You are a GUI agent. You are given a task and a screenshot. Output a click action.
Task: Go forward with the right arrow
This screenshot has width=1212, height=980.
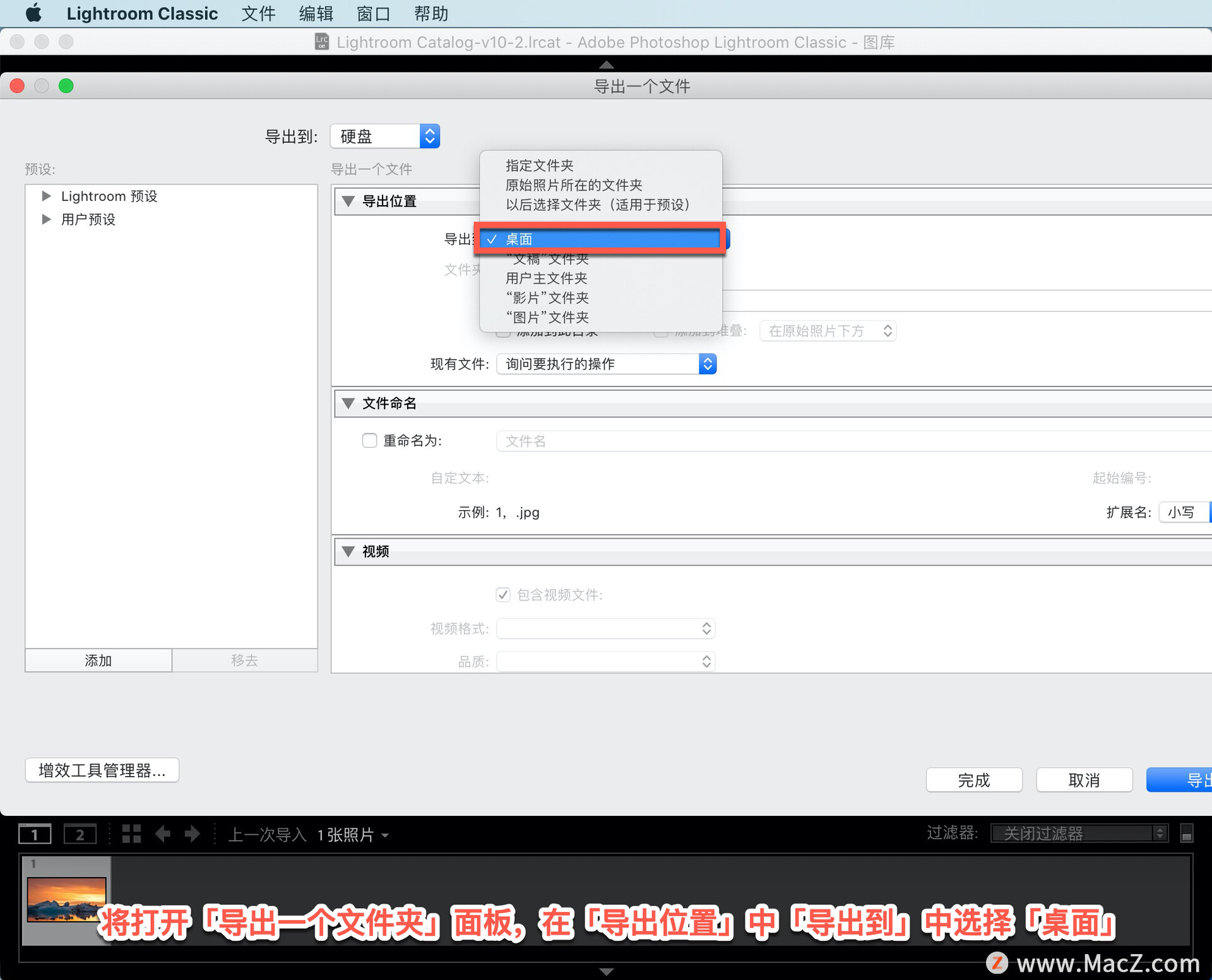point(193,834)
